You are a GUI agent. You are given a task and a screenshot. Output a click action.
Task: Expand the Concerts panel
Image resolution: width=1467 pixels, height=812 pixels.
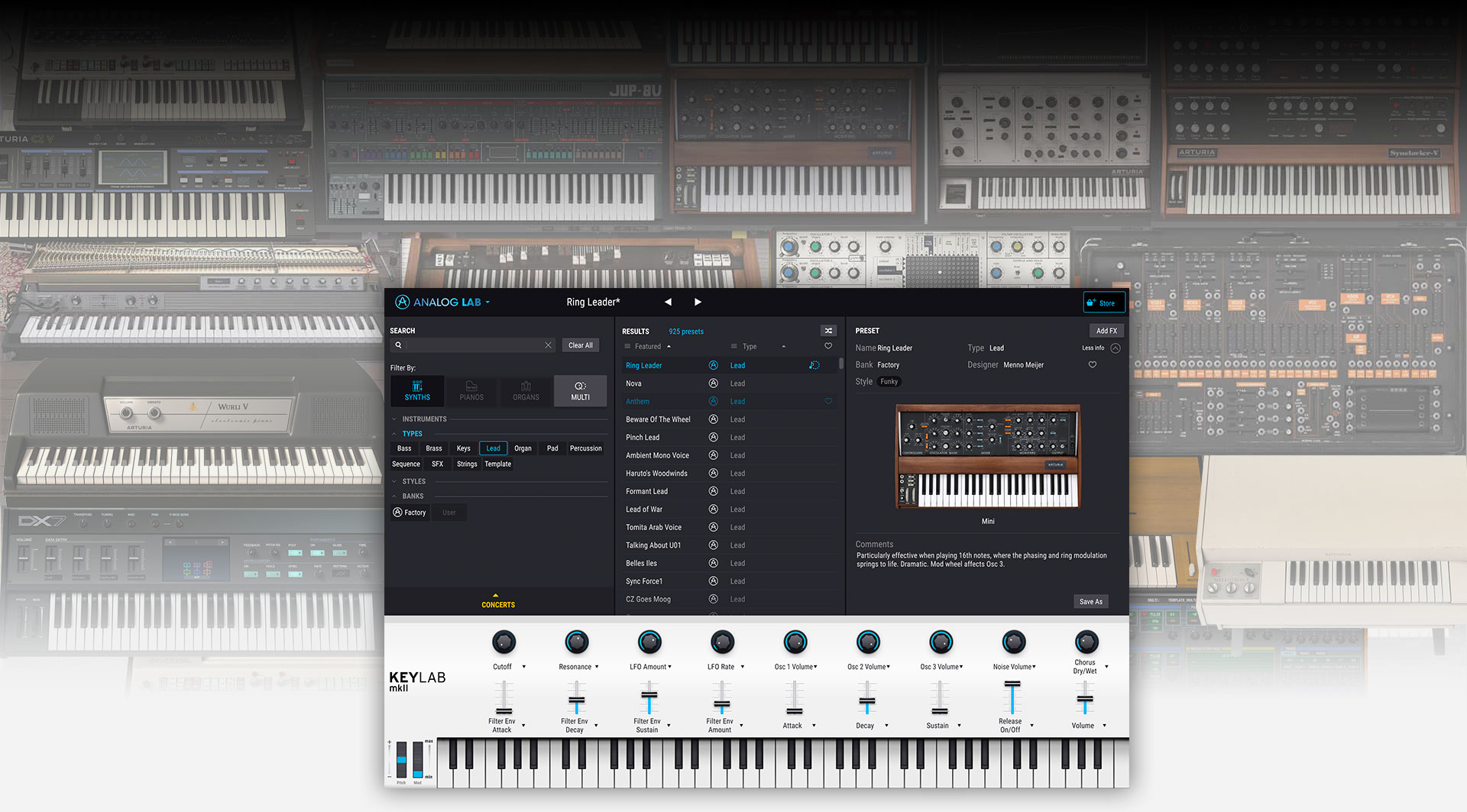click(x=497, y=600)
